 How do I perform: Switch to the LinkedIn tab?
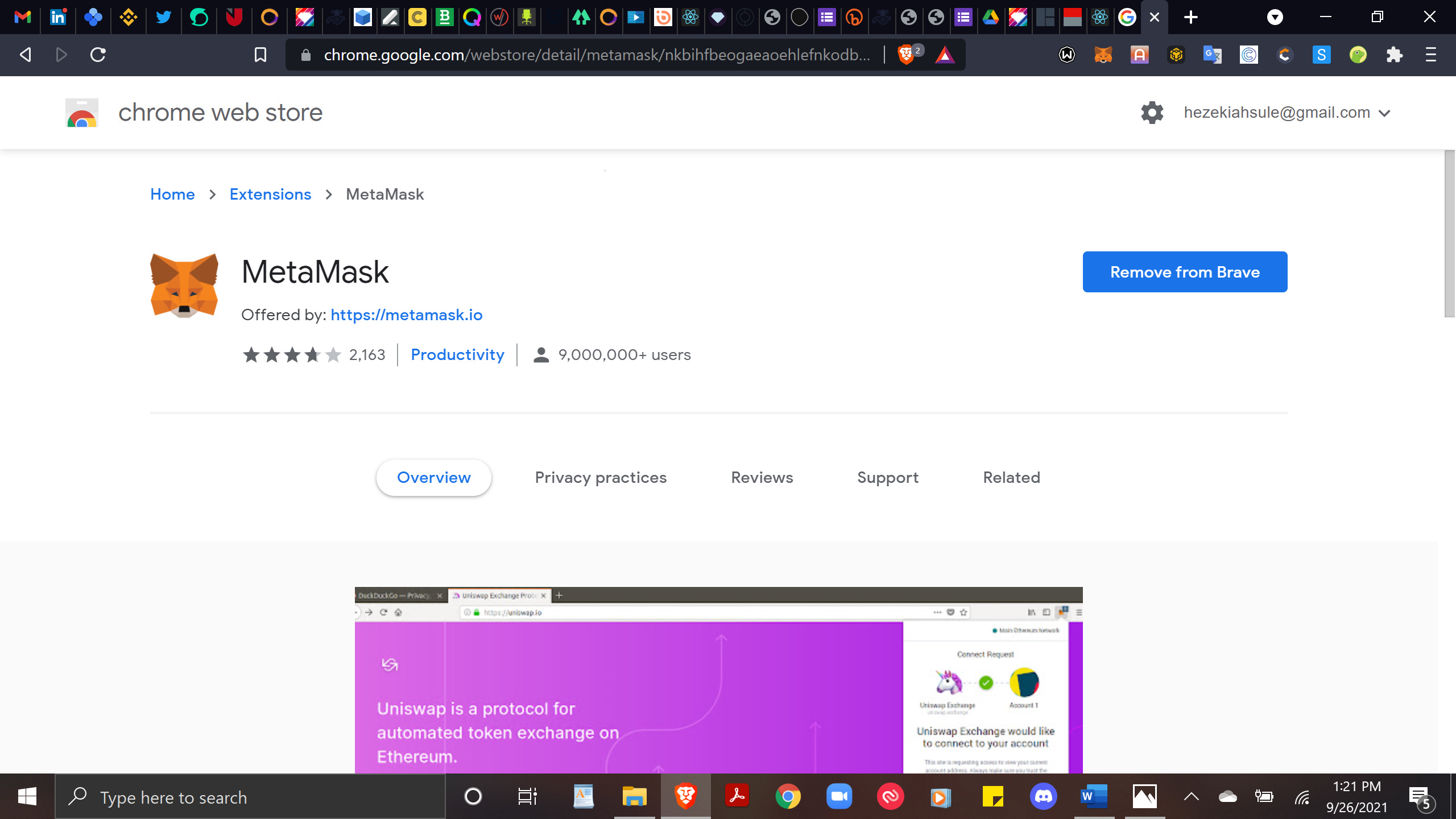pyautogui.click(x=58, y=18)
